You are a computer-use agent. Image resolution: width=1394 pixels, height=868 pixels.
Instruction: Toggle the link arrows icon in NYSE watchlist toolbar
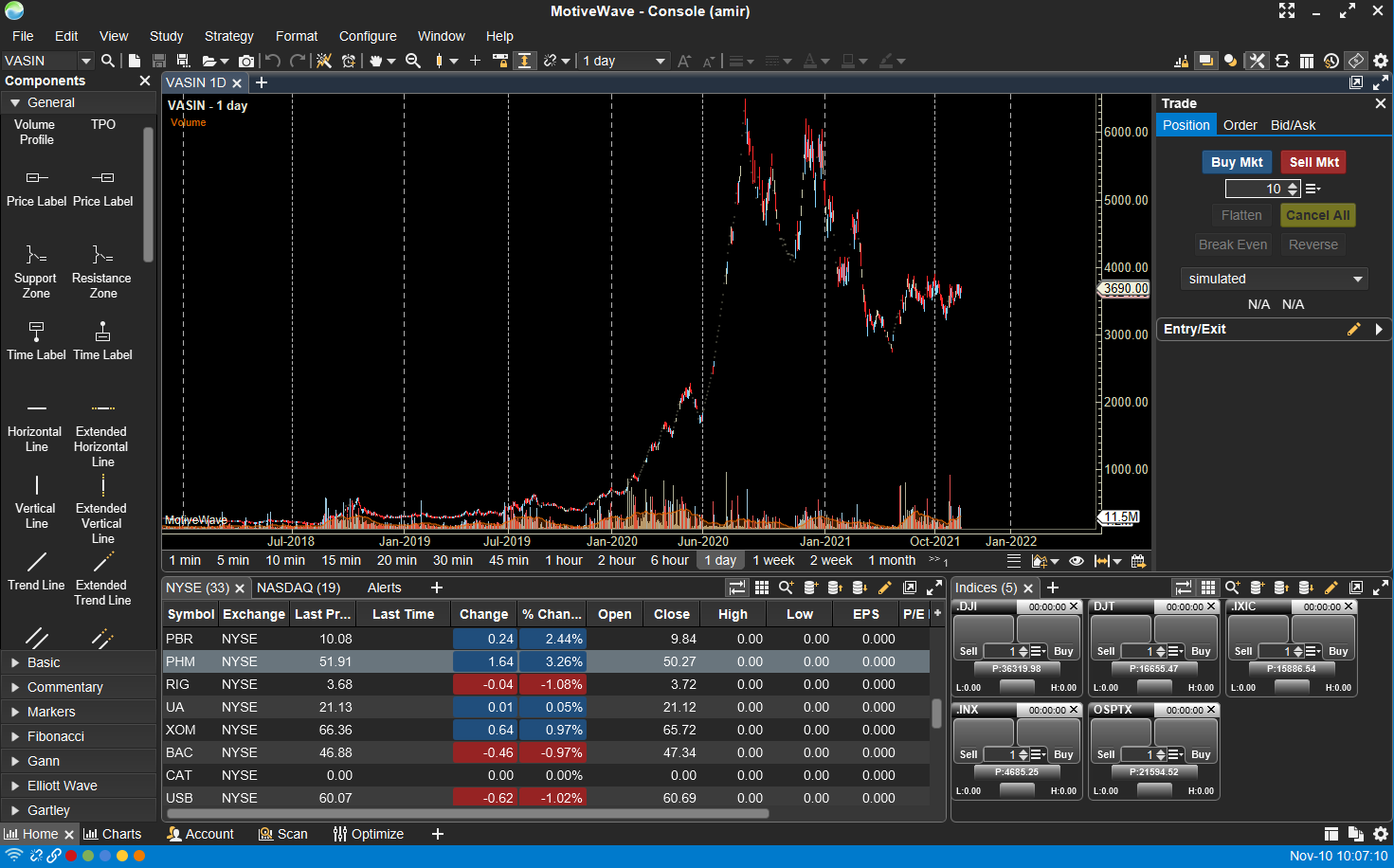coord(736,588)
